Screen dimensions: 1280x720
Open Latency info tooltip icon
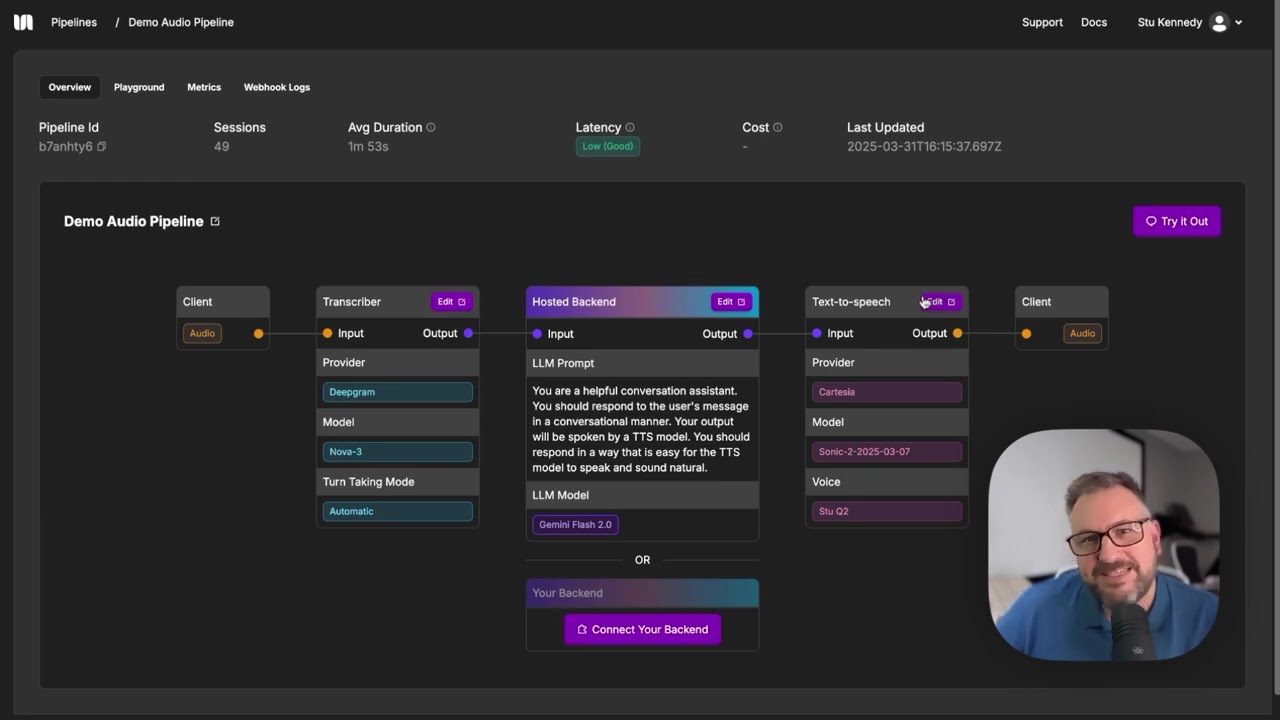630,128
